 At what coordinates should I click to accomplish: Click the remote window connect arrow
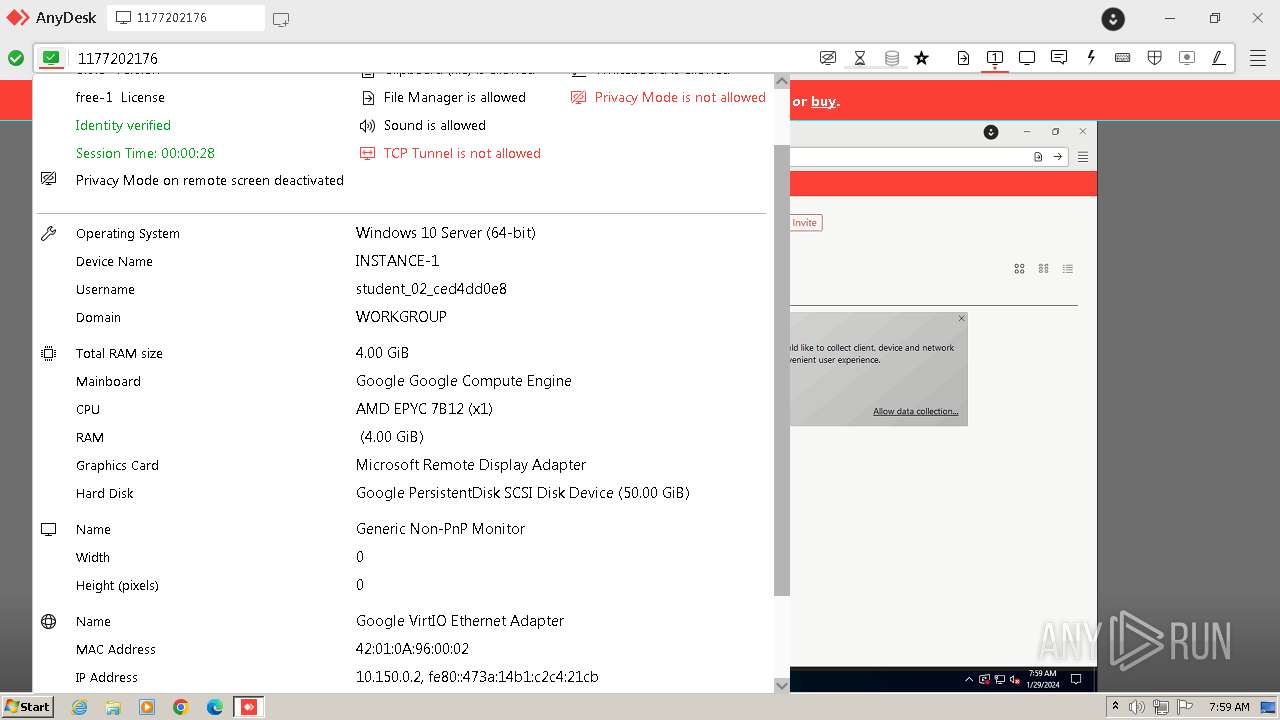(x=1057, y=157)
